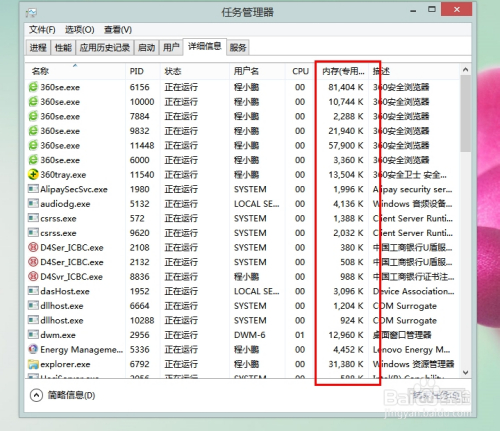Minimize the Task Manager window

click(x=413, y=10)
